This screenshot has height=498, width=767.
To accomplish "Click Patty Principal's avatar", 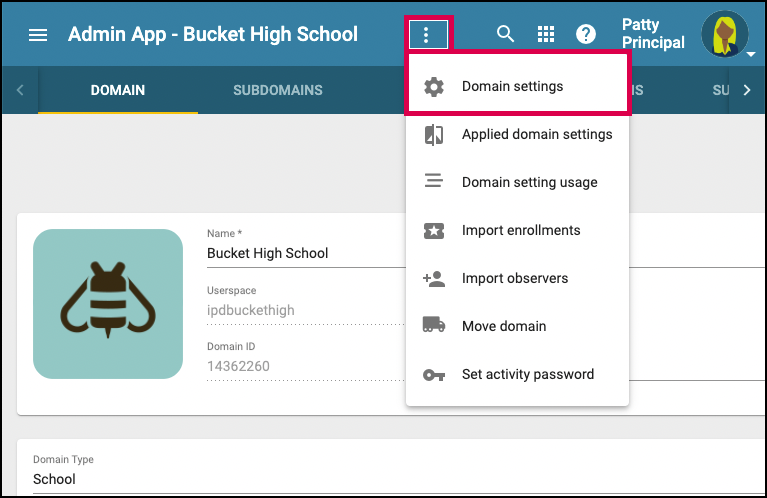I will pos(724,34).
